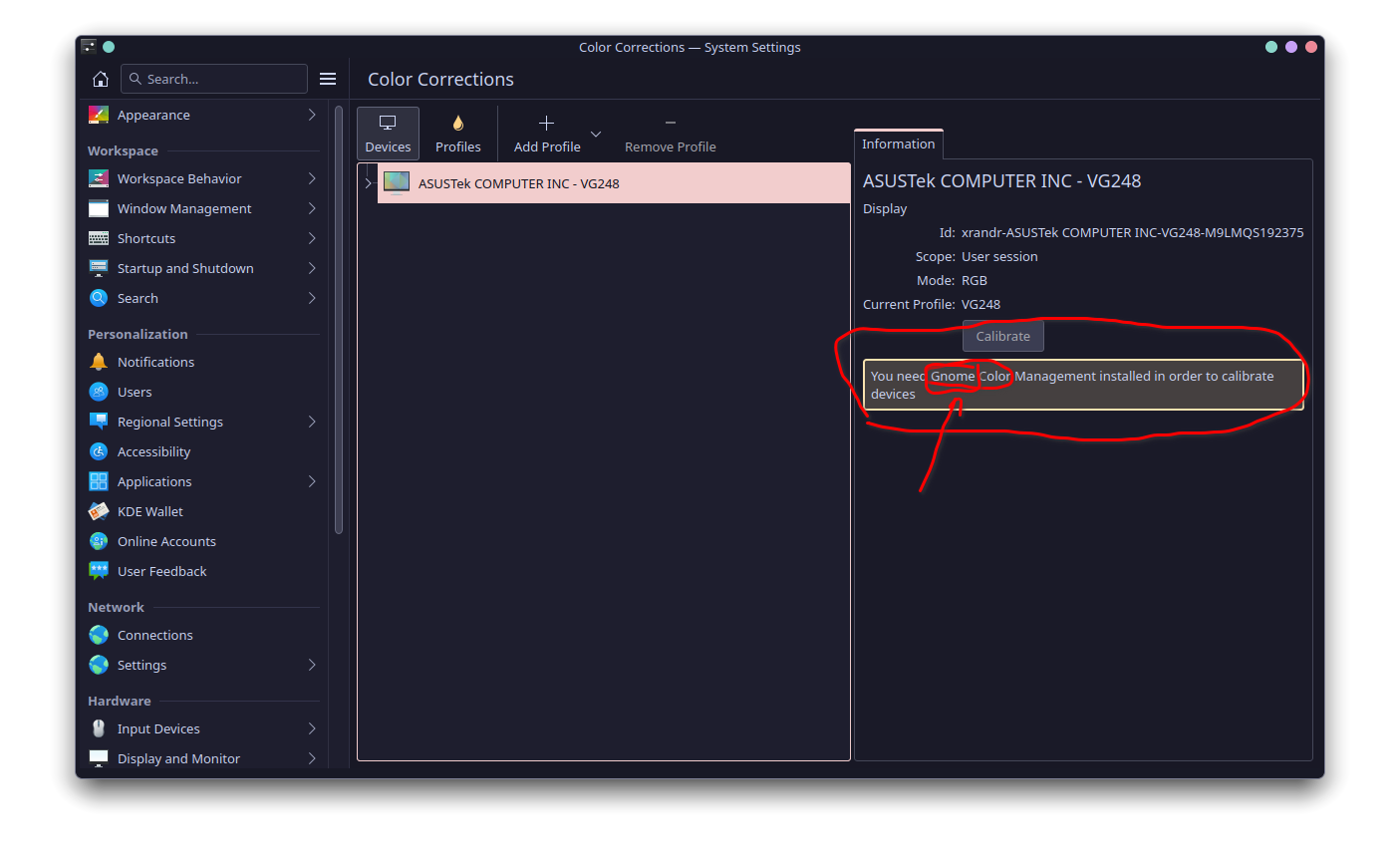The height and width of the screenshot is (864, 1400).
Task: Click the KDE Wallet icon
Action: click(99, 511)
